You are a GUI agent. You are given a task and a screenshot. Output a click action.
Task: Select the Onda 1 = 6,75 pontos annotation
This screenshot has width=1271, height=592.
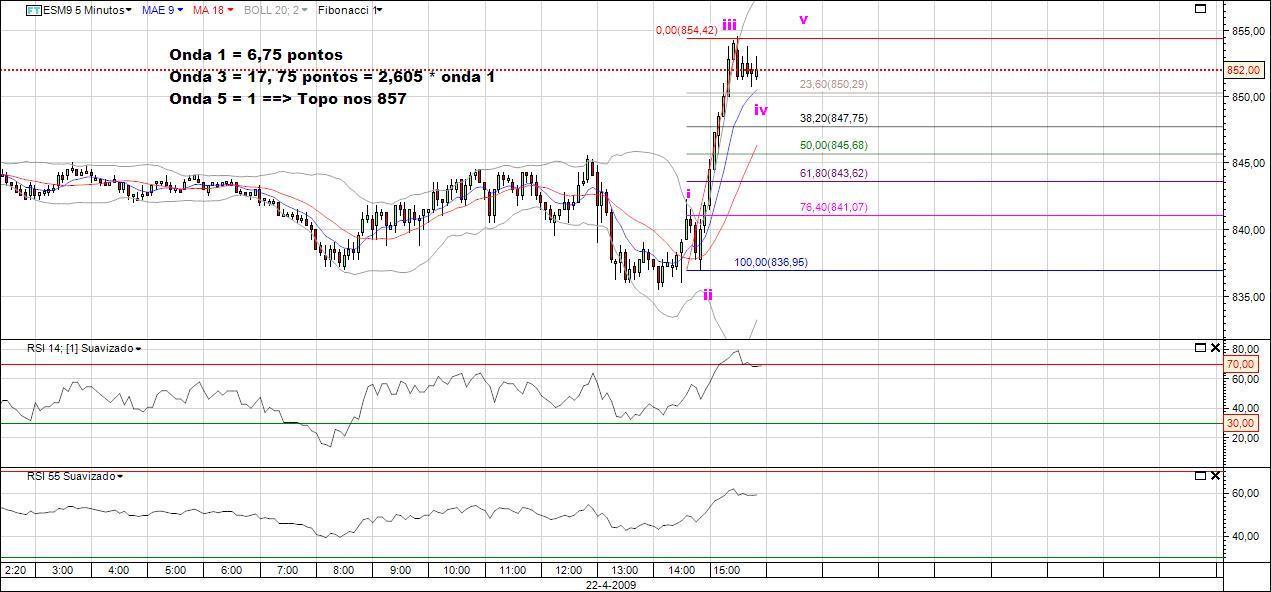256,55
